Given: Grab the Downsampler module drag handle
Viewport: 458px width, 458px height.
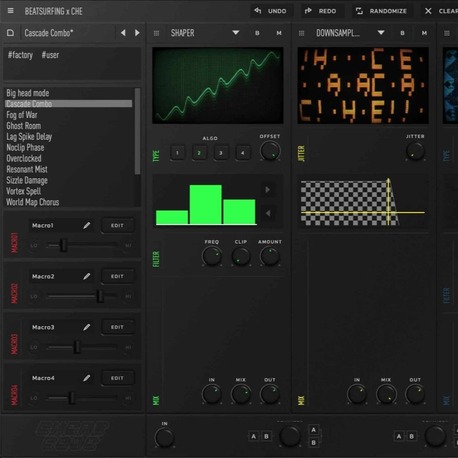Looking at the screenshot, I should pyautogui.click(x=301, y=33).
